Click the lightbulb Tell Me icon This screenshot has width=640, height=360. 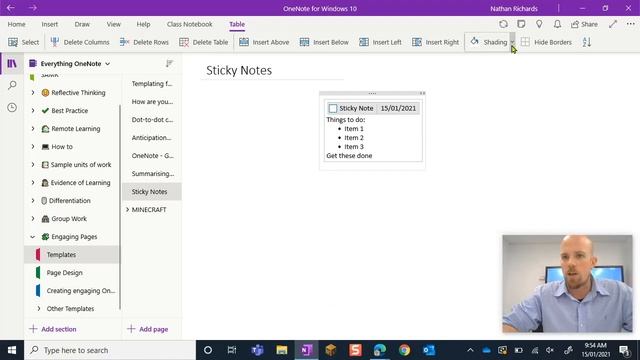[x=539, y=24]
